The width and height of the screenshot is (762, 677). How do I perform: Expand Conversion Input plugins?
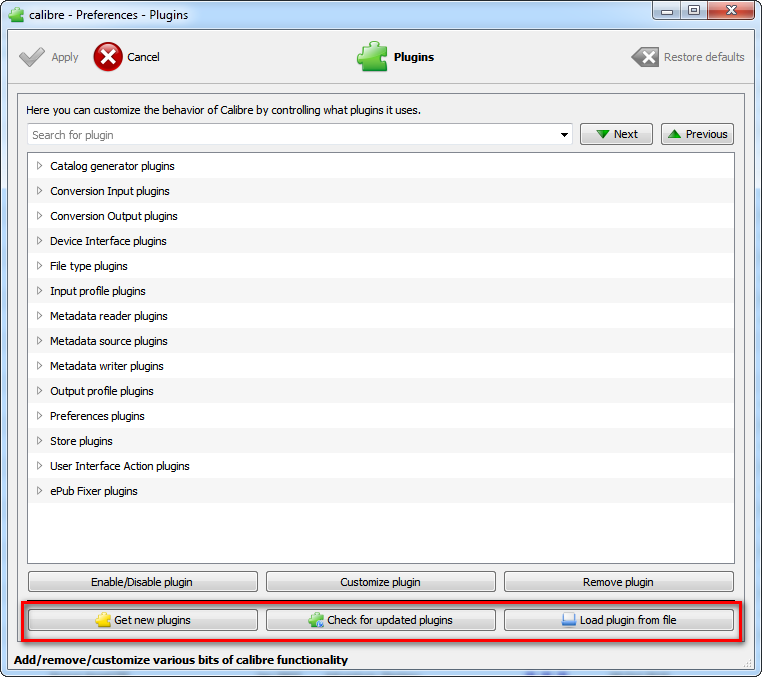point(39,191)
